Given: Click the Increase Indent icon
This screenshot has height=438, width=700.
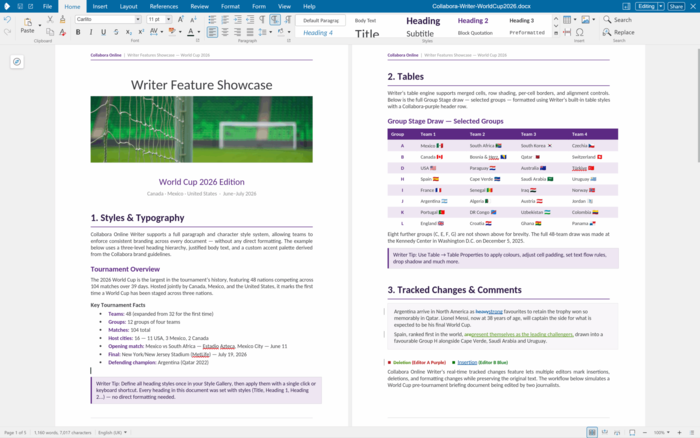Looking at the screenshot, I should pyautogui.click(x=238, y=19).
